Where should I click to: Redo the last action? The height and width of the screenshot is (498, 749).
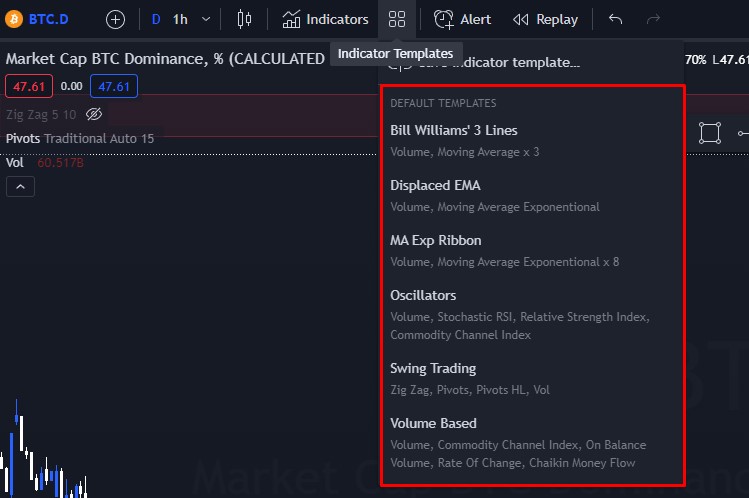(x=653, y=19)
